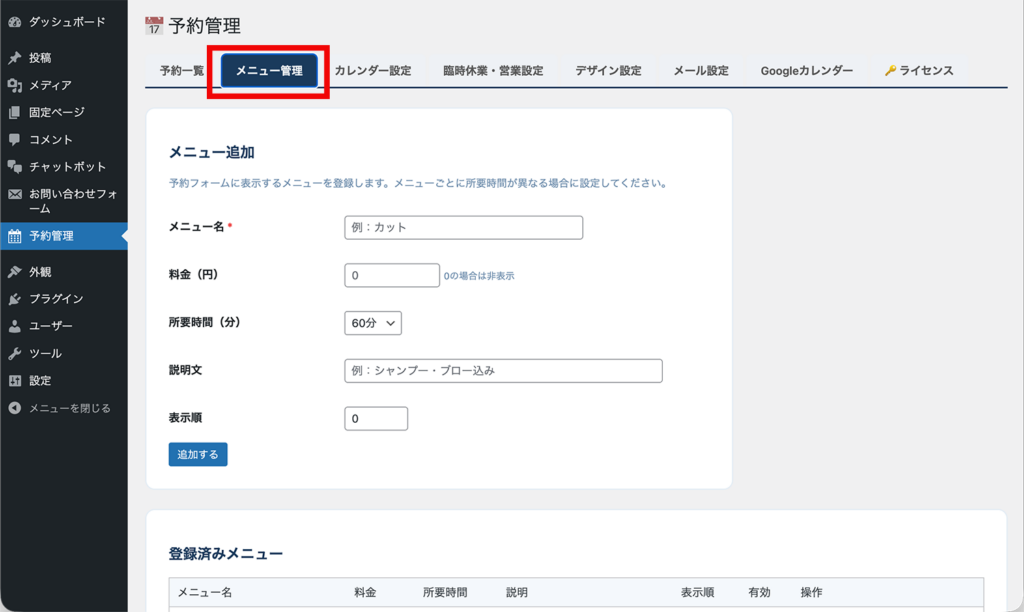Go to the Googleカレンダー tab

[x=806, y=71]
